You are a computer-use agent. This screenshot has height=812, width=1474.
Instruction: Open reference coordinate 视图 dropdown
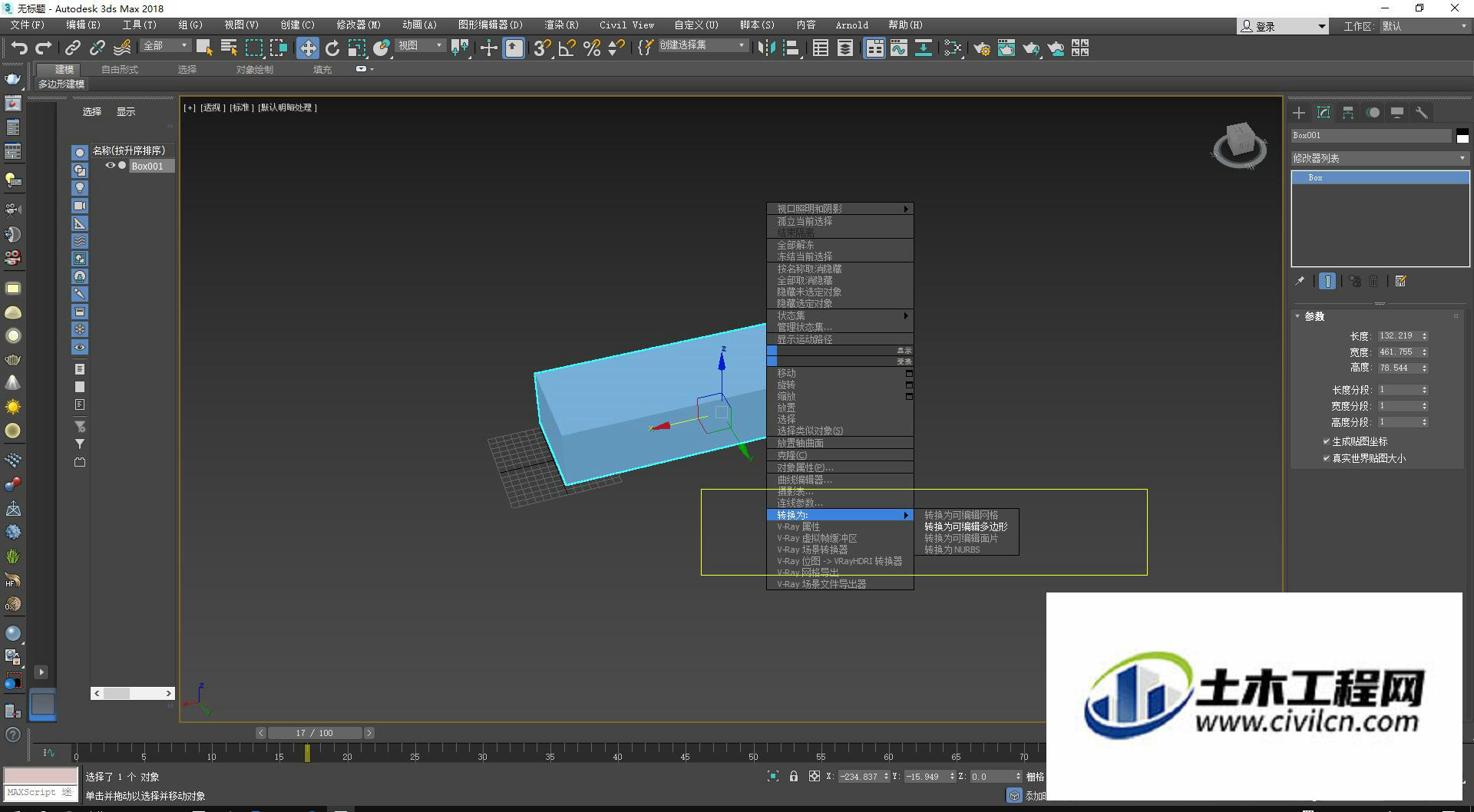[421, 46]
